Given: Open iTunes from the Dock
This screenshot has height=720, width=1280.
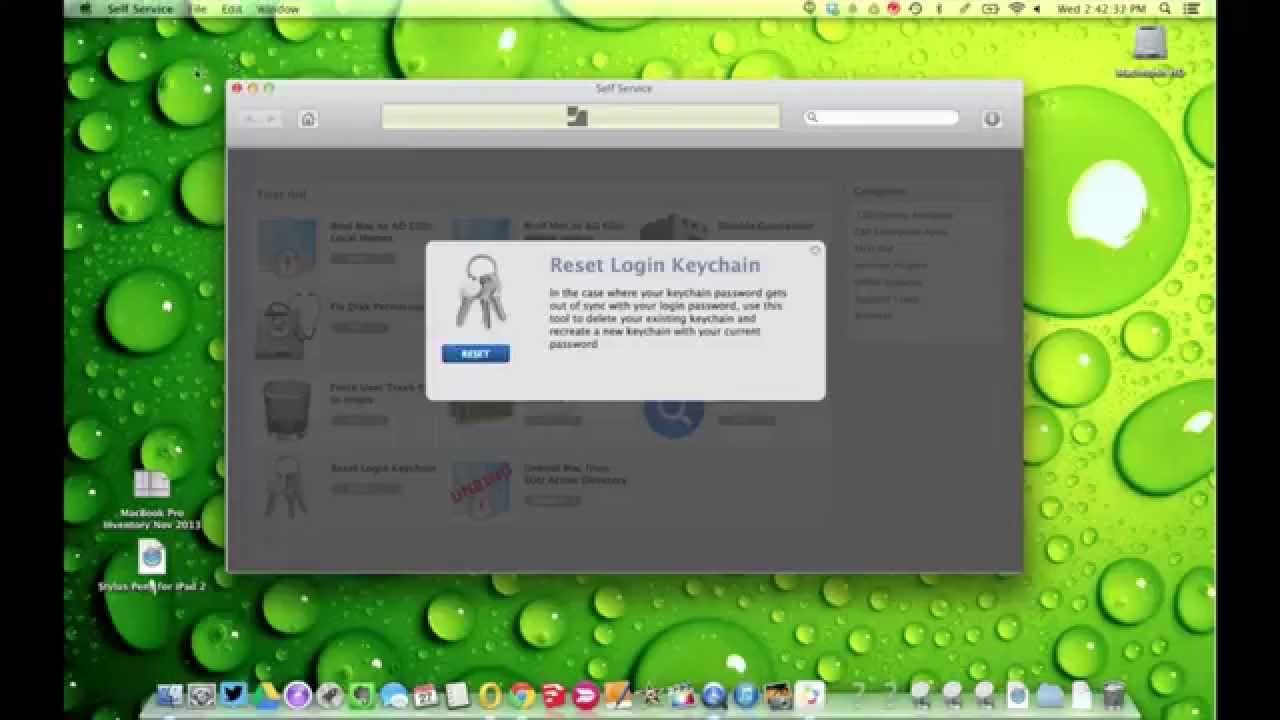Looking at the screenshot, I should pyautogui.click(x=745, y=696).
